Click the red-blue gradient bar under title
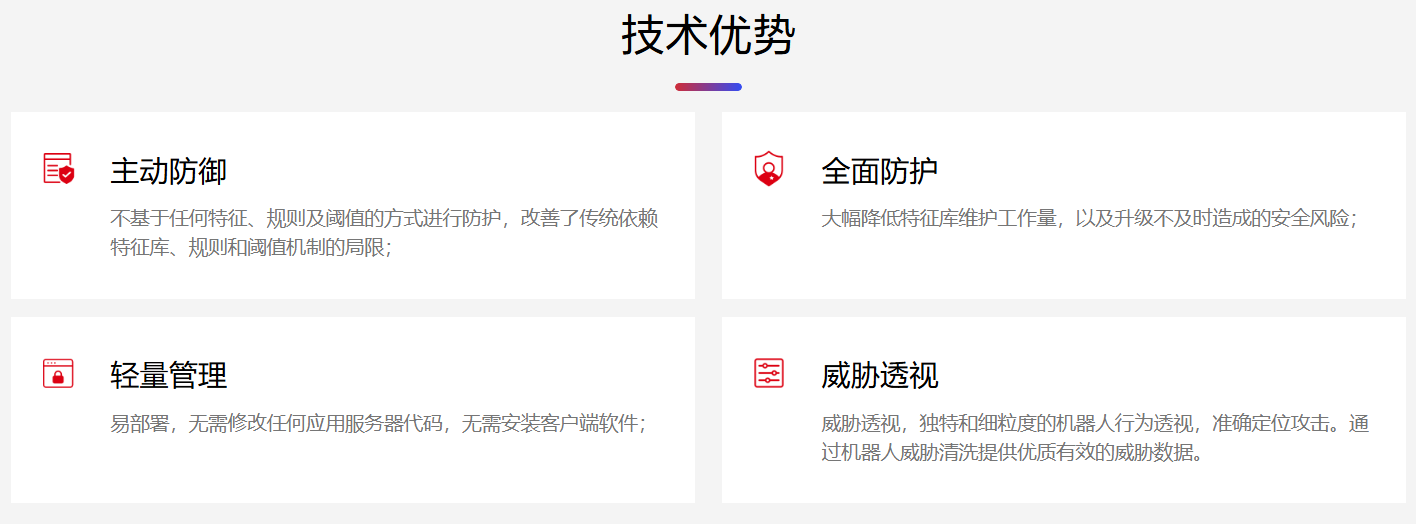The height and width of the screenshot is (524, 1416). (x=708, y=87)
